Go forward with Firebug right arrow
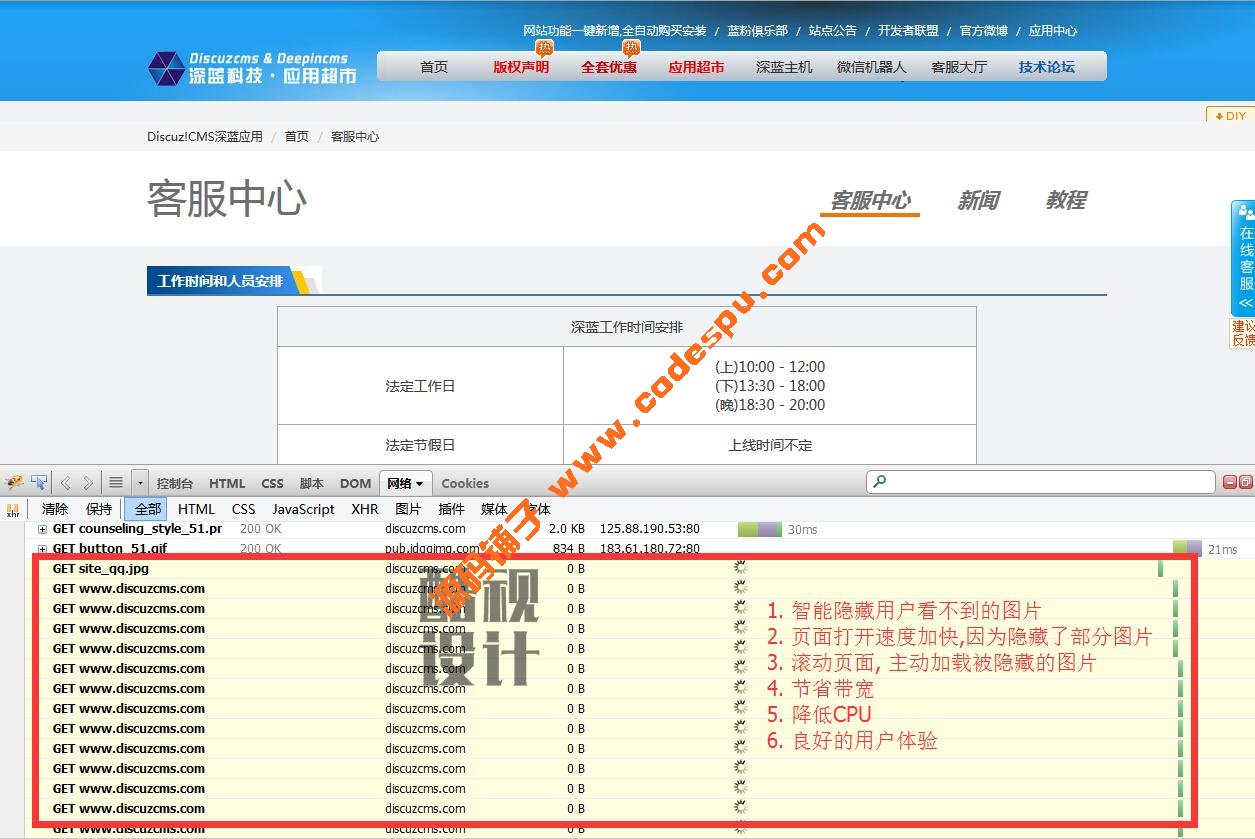Image resolution: width=1255 pixels, height=839 pixels. [x=88, y=483]
